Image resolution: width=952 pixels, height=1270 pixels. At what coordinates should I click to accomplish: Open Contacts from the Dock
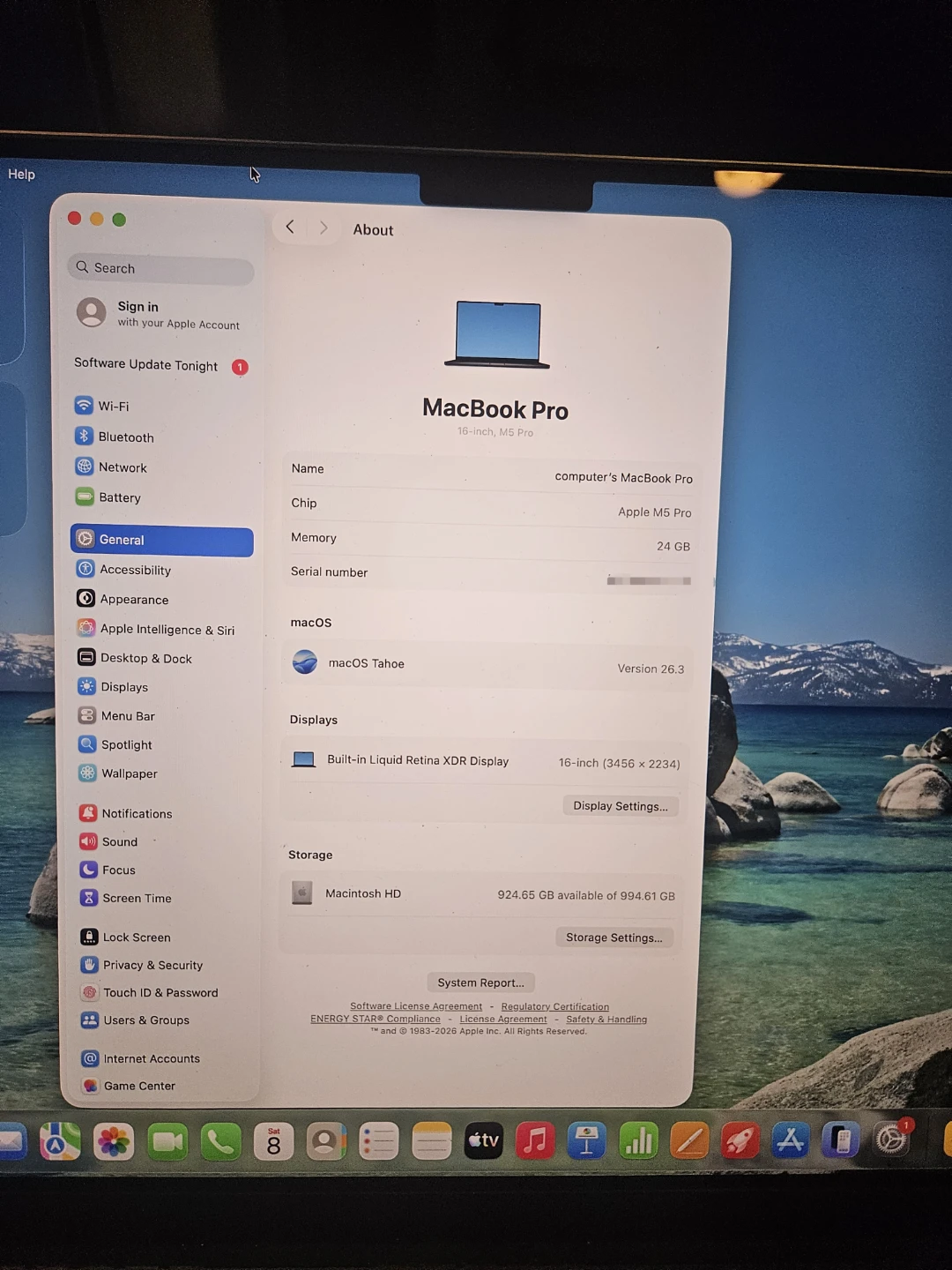[x=326, y=1142]
